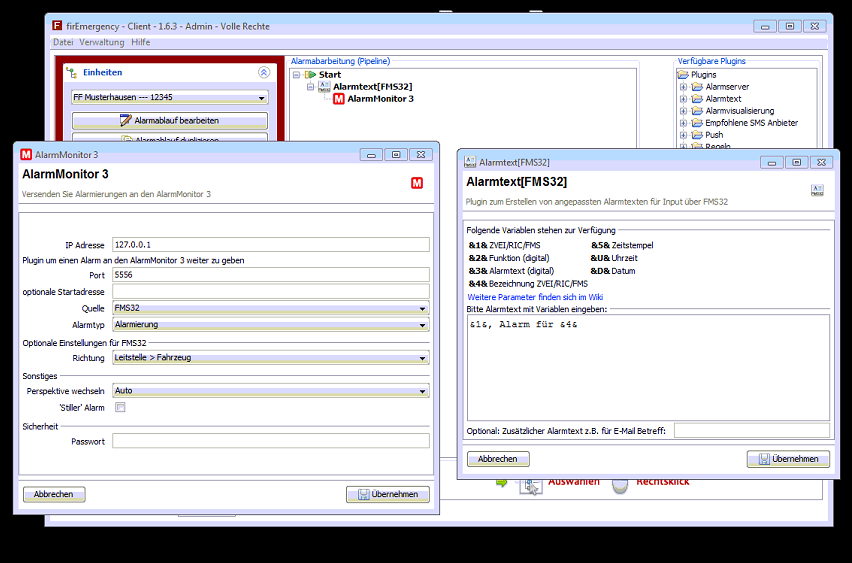This screenshot has width=852, height=563.
Task: Collapse the Einheiten panel chevron icon
Action: click(x=264, y=73)
